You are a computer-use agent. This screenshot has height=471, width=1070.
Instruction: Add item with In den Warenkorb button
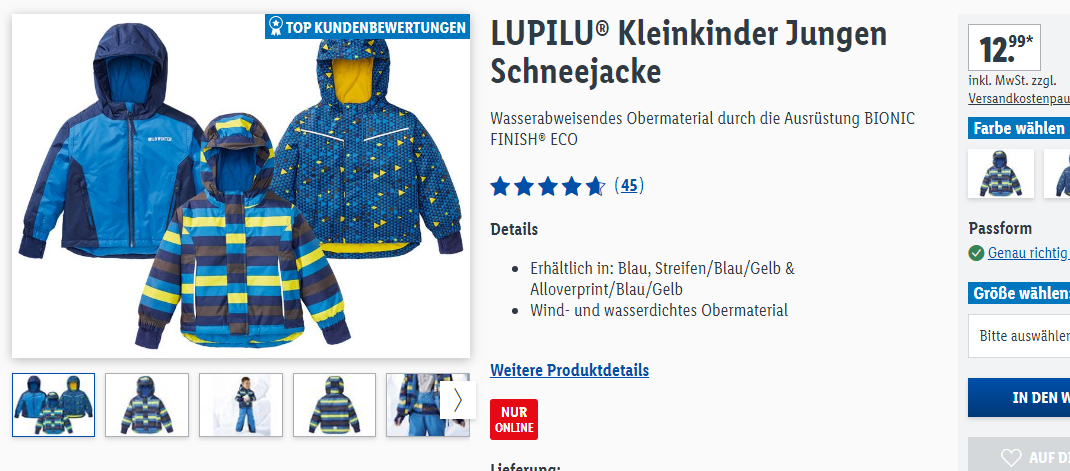click(x=1019, y=397)
